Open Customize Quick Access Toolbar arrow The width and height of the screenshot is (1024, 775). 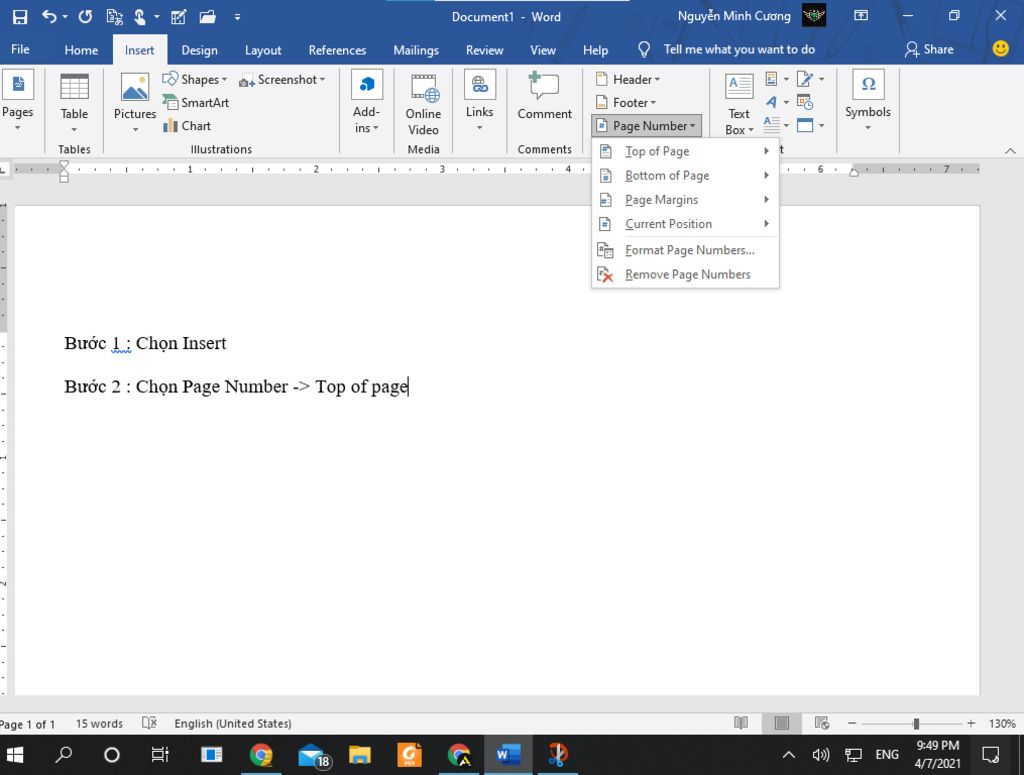coord(237,17)
